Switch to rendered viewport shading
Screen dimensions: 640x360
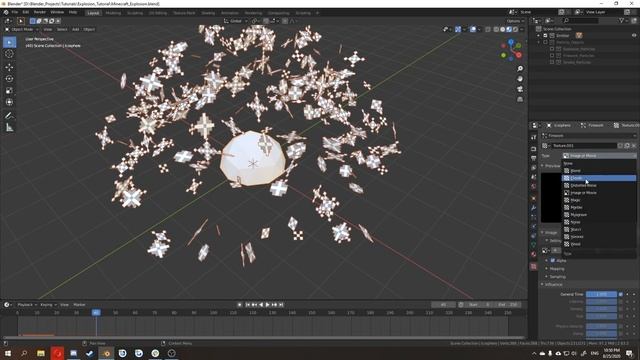click(516, 29)
